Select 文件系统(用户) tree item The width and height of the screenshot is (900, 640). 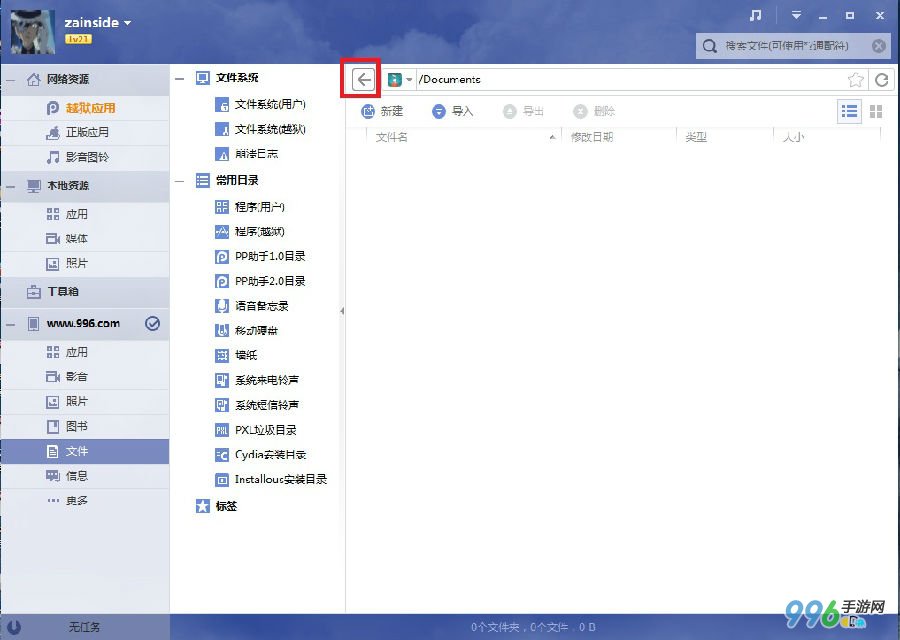(260, 104)
